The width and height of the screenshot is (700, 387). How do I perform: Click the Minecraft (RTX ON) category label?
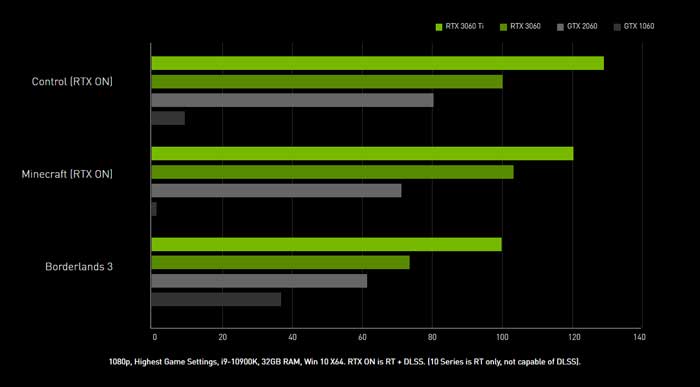67,174
